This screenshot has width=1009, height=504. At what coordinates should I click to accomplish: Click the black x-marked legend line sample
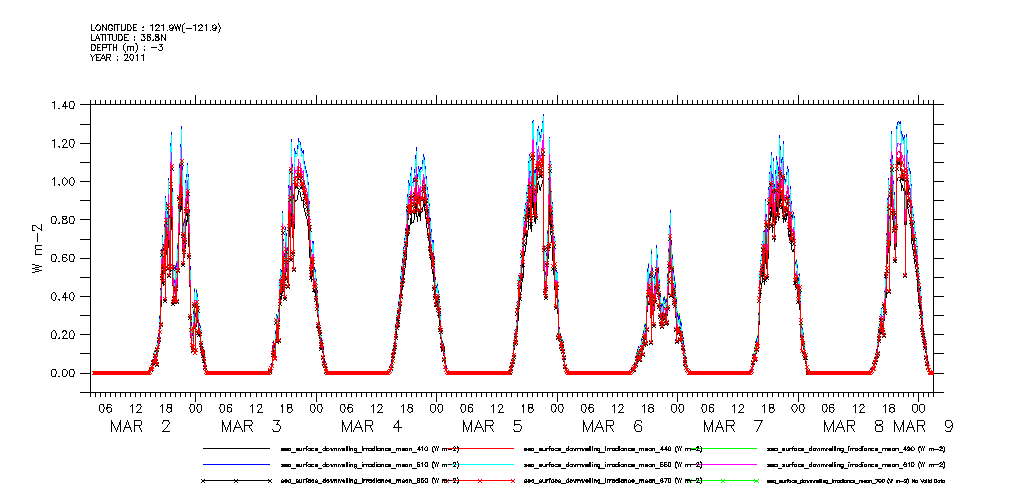pyautogui.click(x=236, y=481)
